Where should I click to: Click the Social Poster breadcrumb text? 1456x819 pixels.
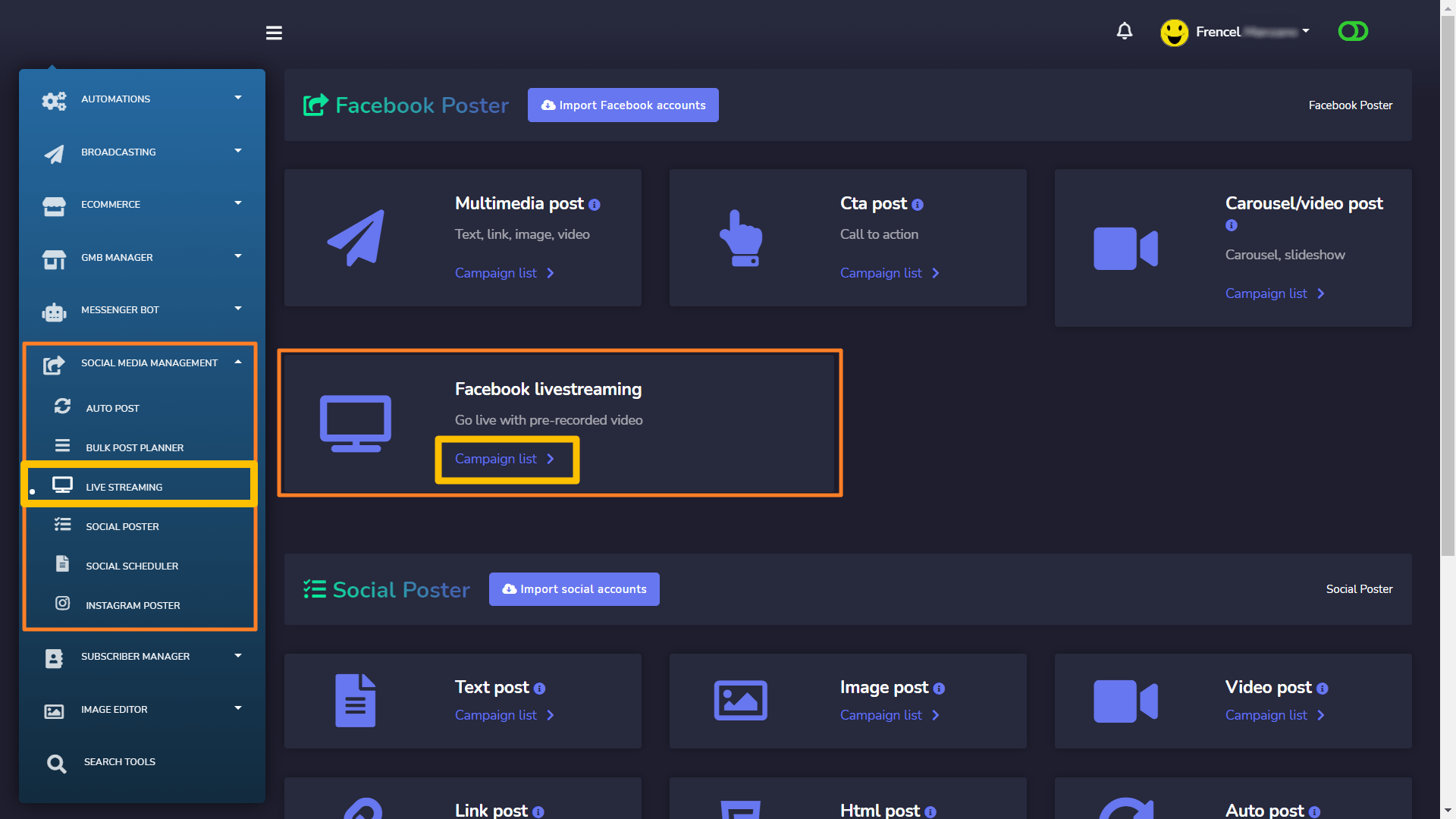pos(1359,589)
